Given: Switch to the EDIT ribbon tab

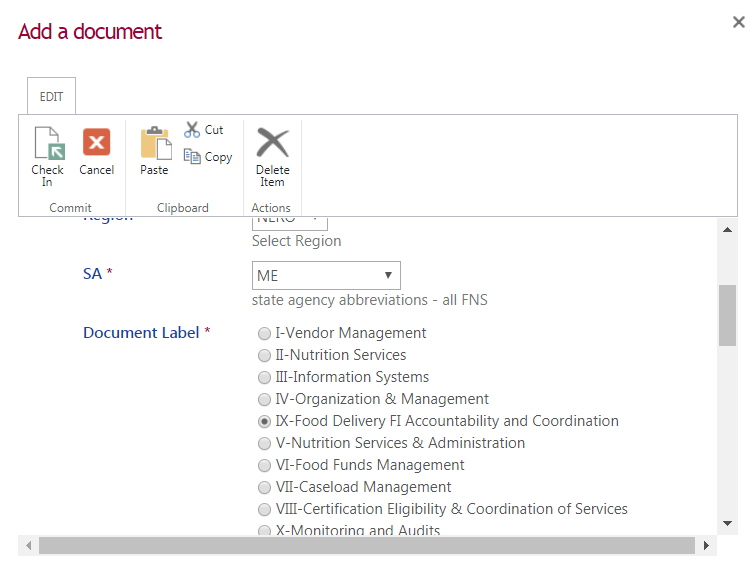Looking at the screenshot, I should click(51, 97).
